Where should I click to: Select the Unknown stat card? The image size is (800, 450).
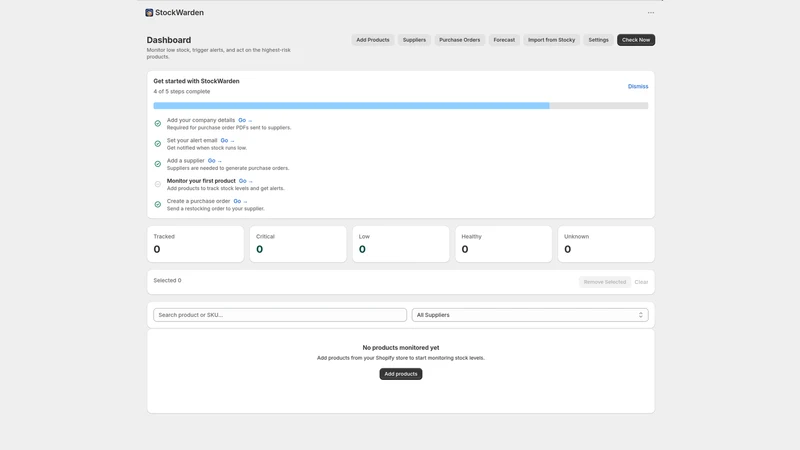[606, 244]
